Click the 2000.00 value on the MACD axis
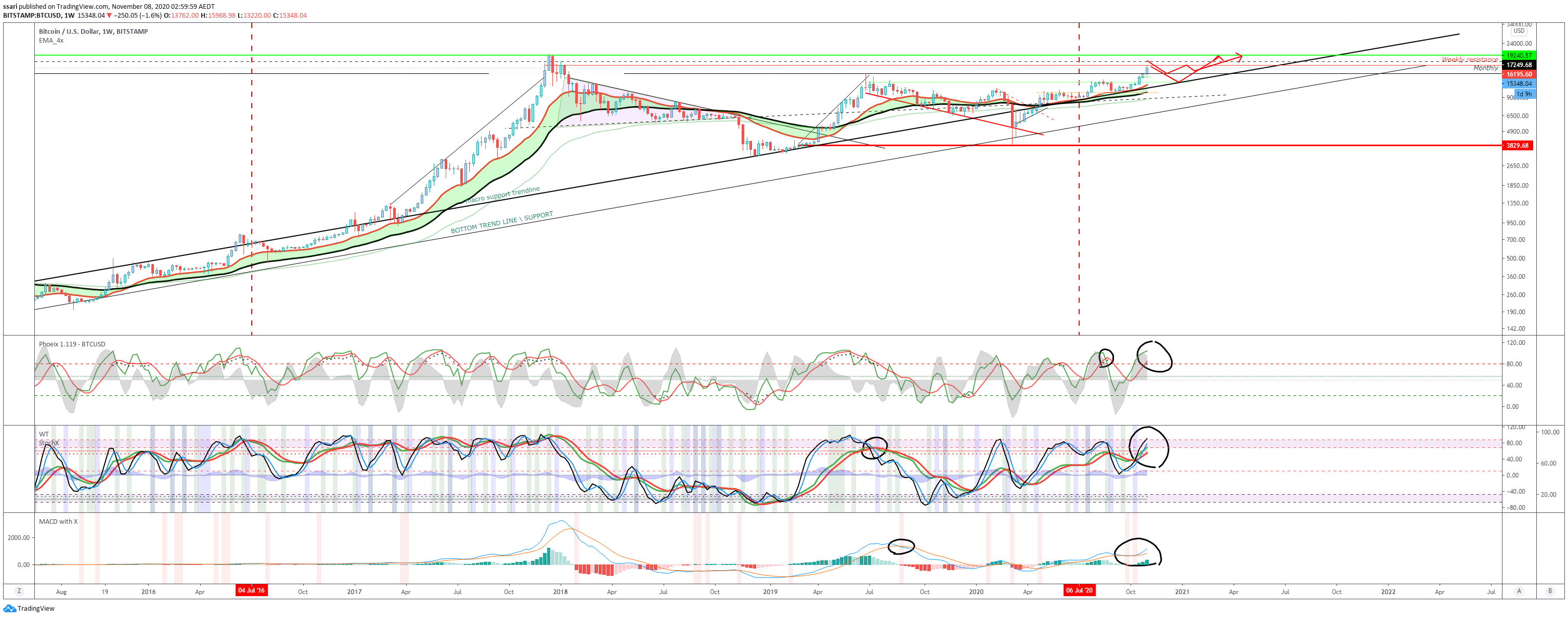The image size is (1568, 618). tap(18, 538)
